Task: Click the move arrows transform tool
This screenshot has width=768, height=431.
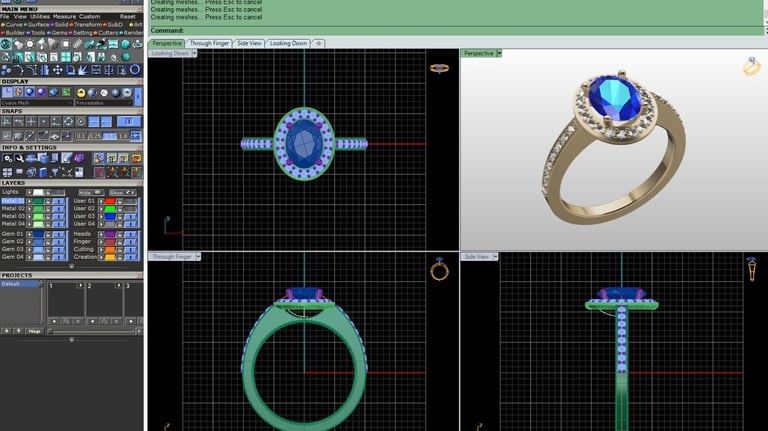Action: (x=58, y=70)
